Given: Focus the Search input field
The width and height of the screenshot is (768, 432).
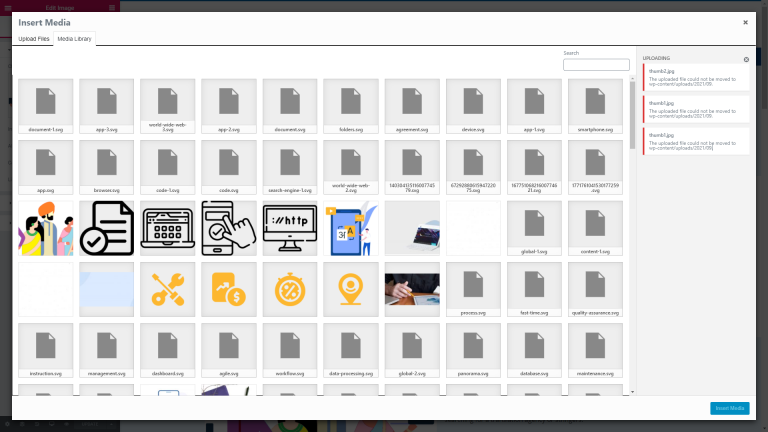Looking at the screenshot, I should tap(596, 65).
